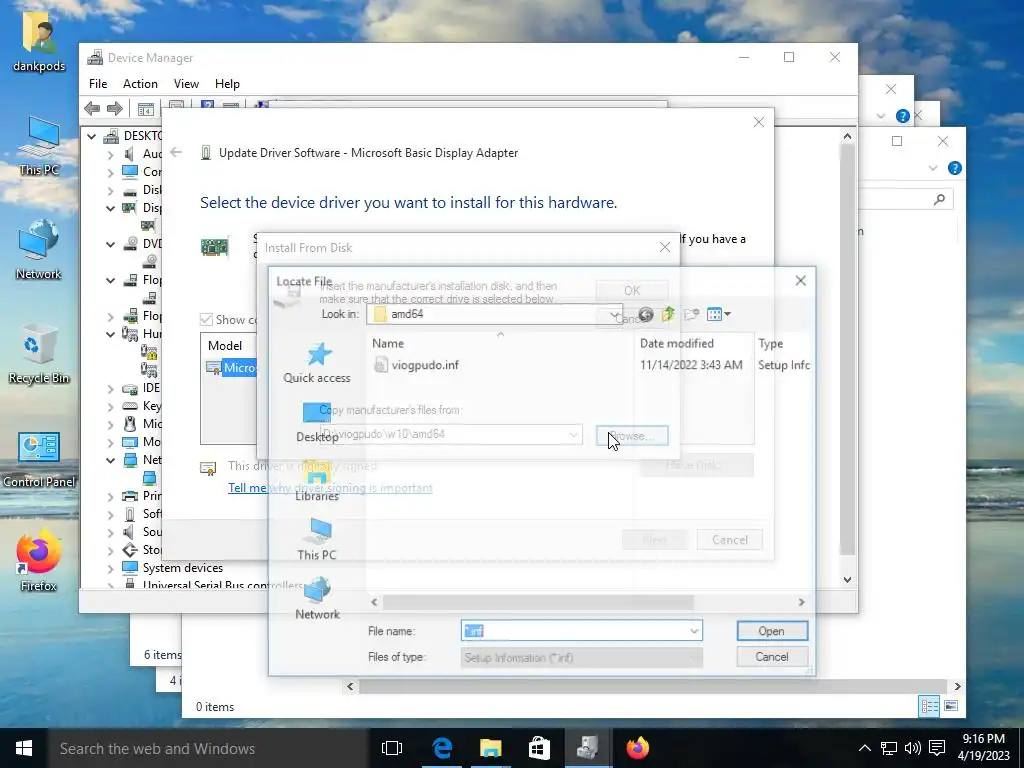Open Network desktop icon
Image resolution: width=1024 pixels, height=768 pixels.
pos(39,250)
